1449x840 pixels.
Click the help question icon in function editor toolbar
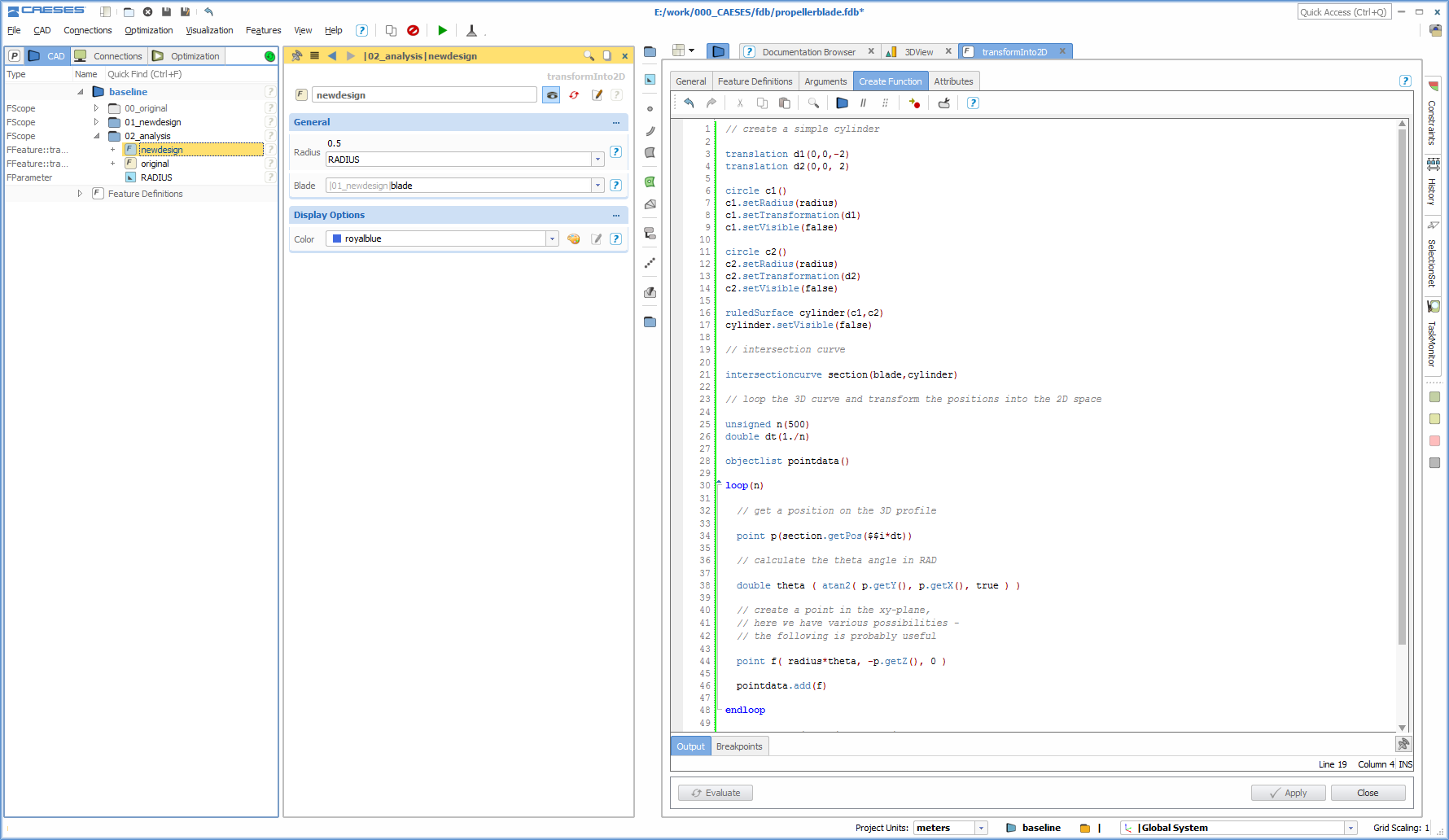click(x=973, y=103)
